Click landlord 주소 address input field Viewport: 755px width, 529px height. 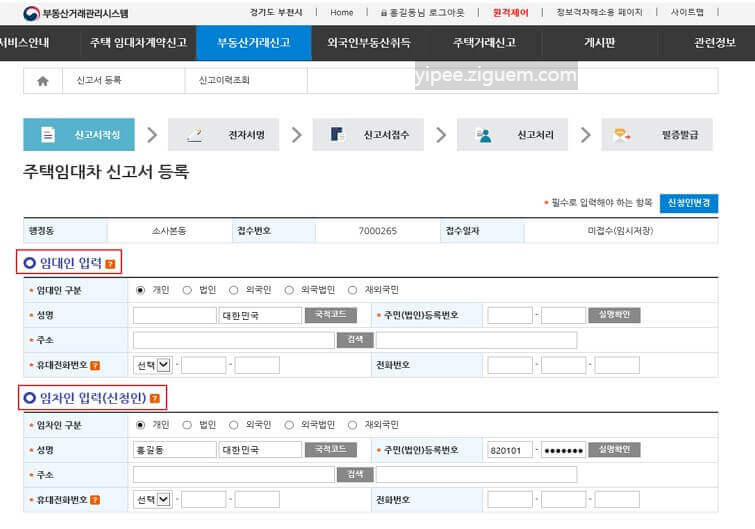coord(234,340)
